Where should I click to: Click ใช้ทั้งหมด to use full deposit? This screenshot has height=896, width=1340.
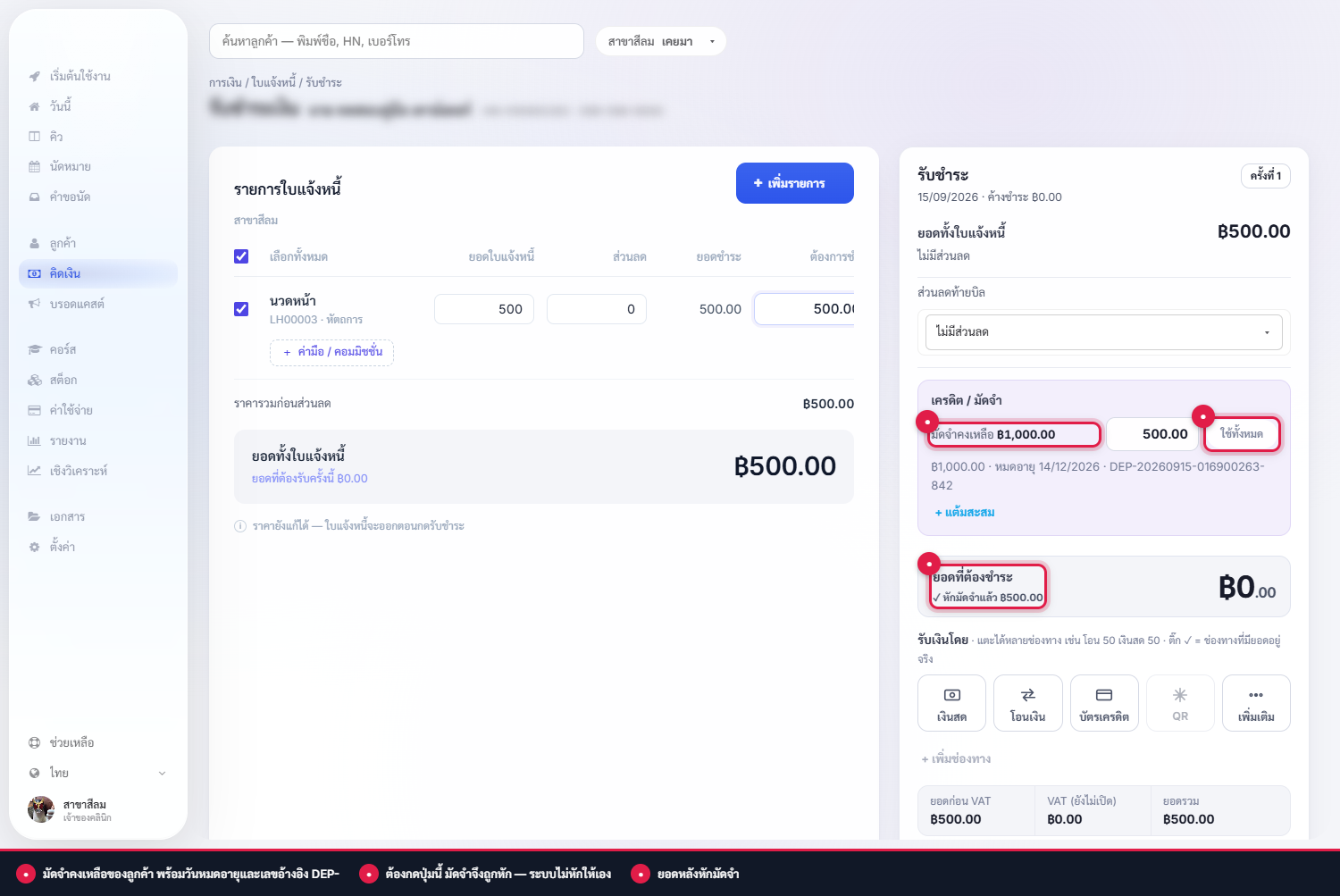[1242, 434]
